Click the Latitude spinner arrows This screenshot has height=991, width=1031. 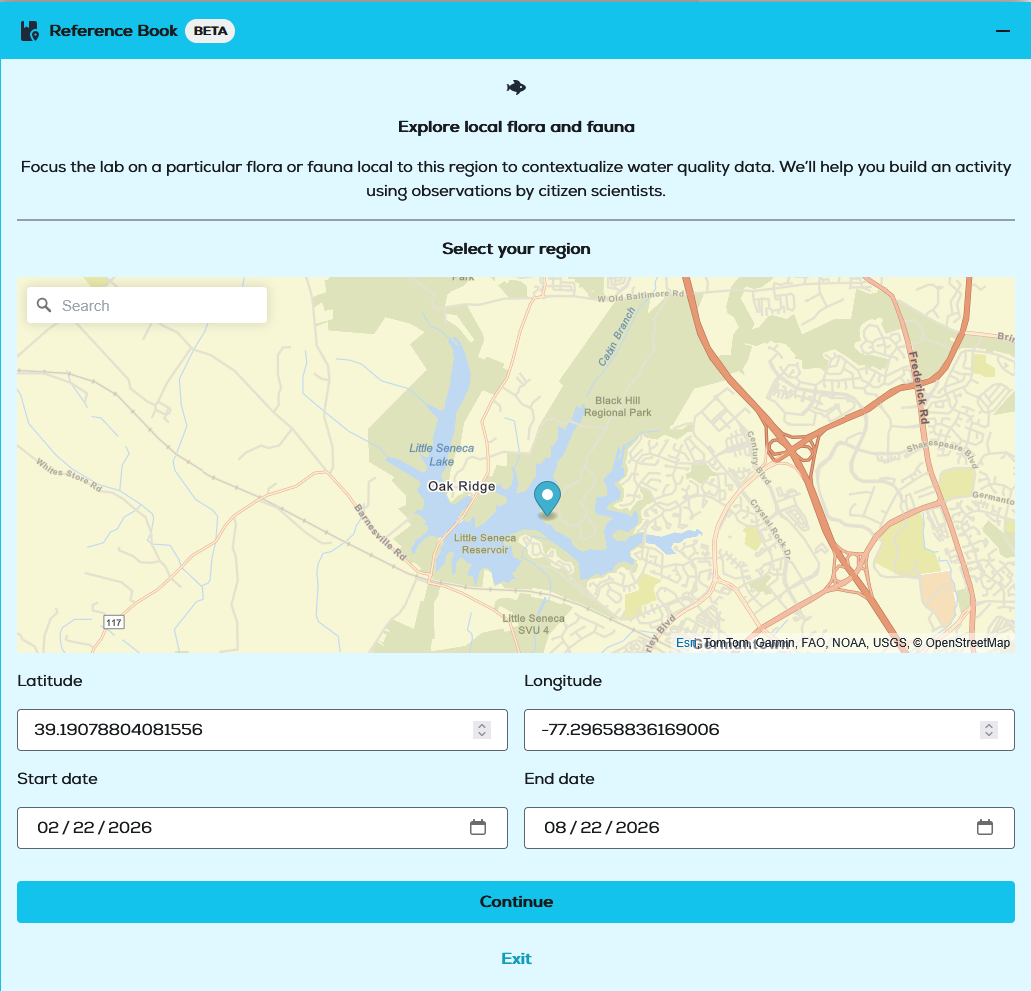point(482,730)
